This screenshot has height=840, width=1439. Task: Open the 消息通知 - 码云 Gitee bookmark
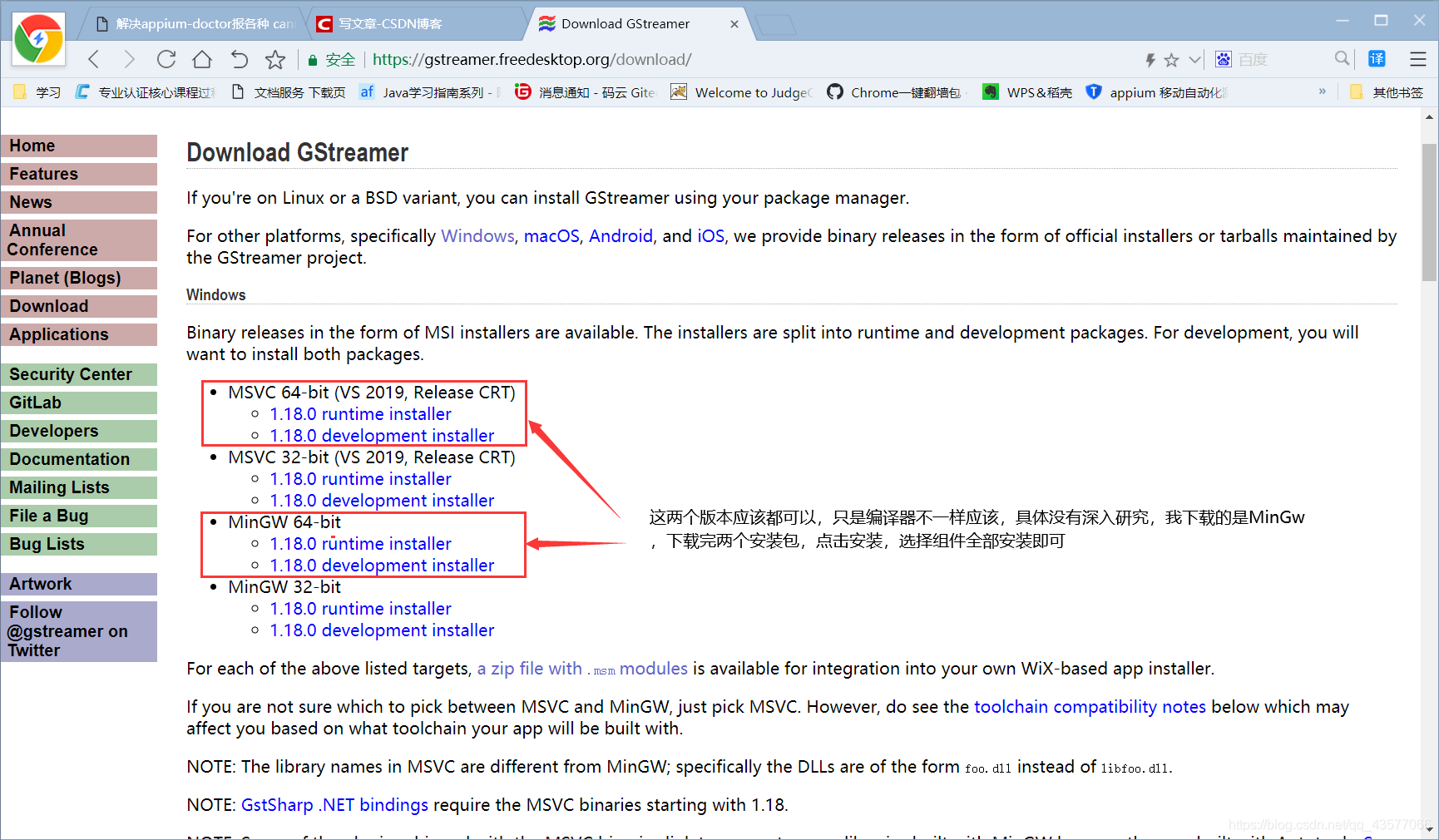click(x=586, y=92)
